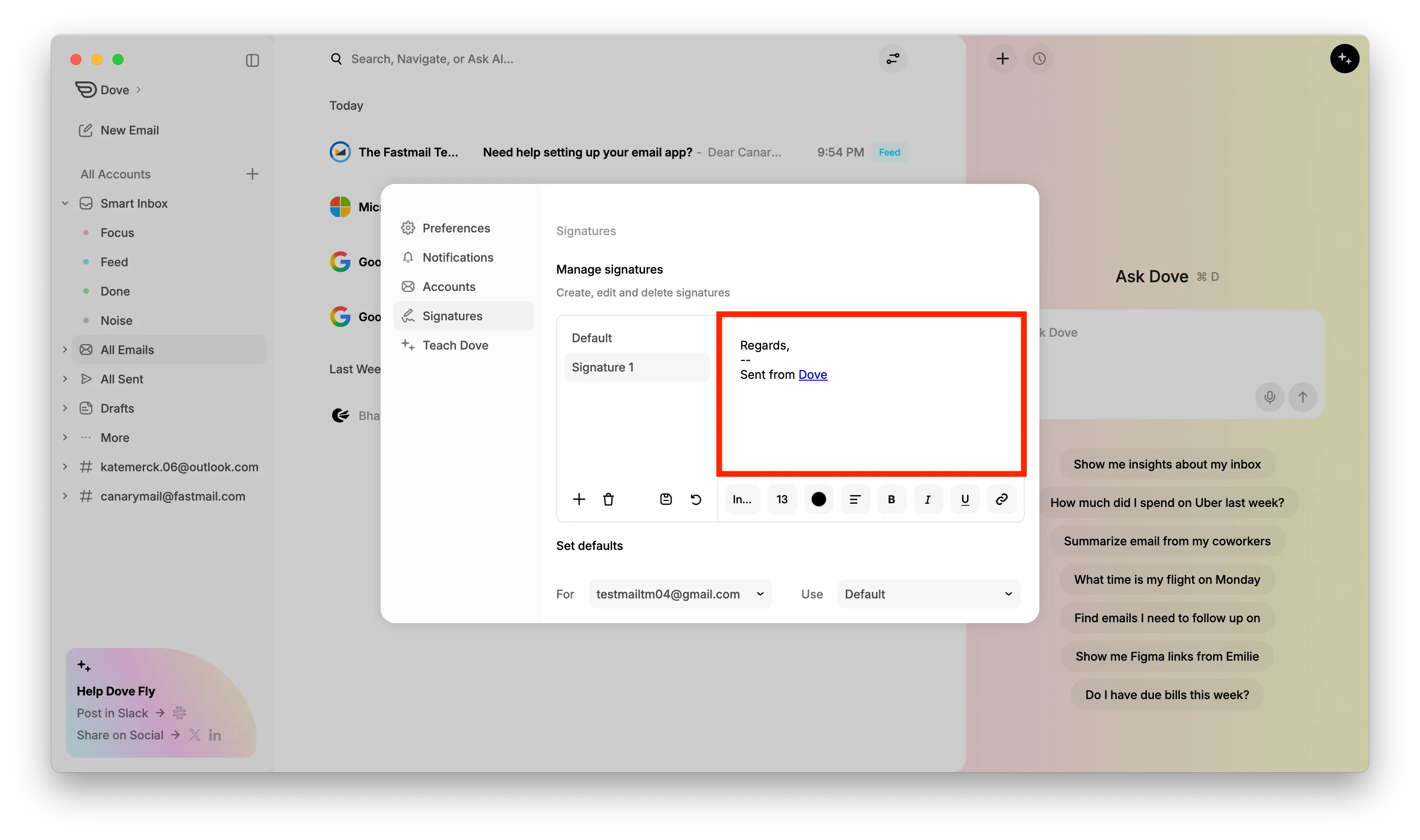
Task: Toggle underline formatting in signature editor
Action: click(x=964, y=499)
